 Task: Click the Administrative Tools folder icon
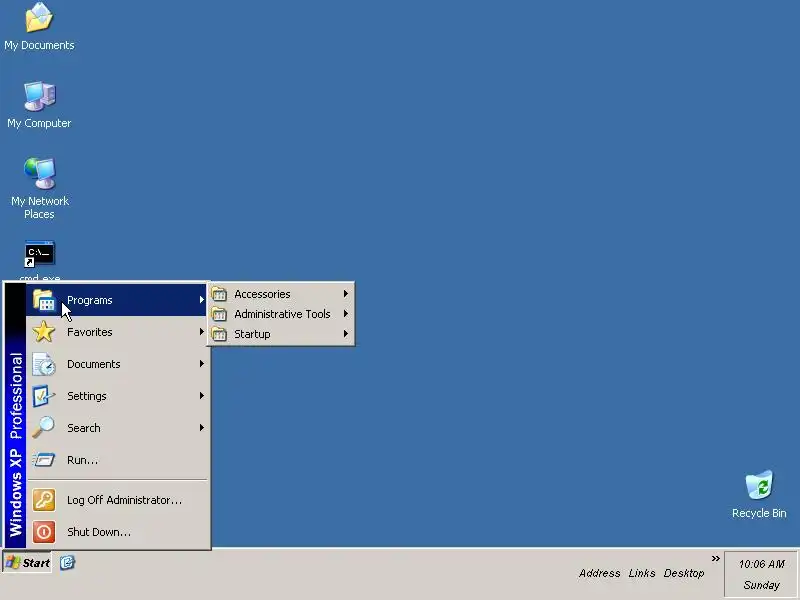[x=219, y=314]
